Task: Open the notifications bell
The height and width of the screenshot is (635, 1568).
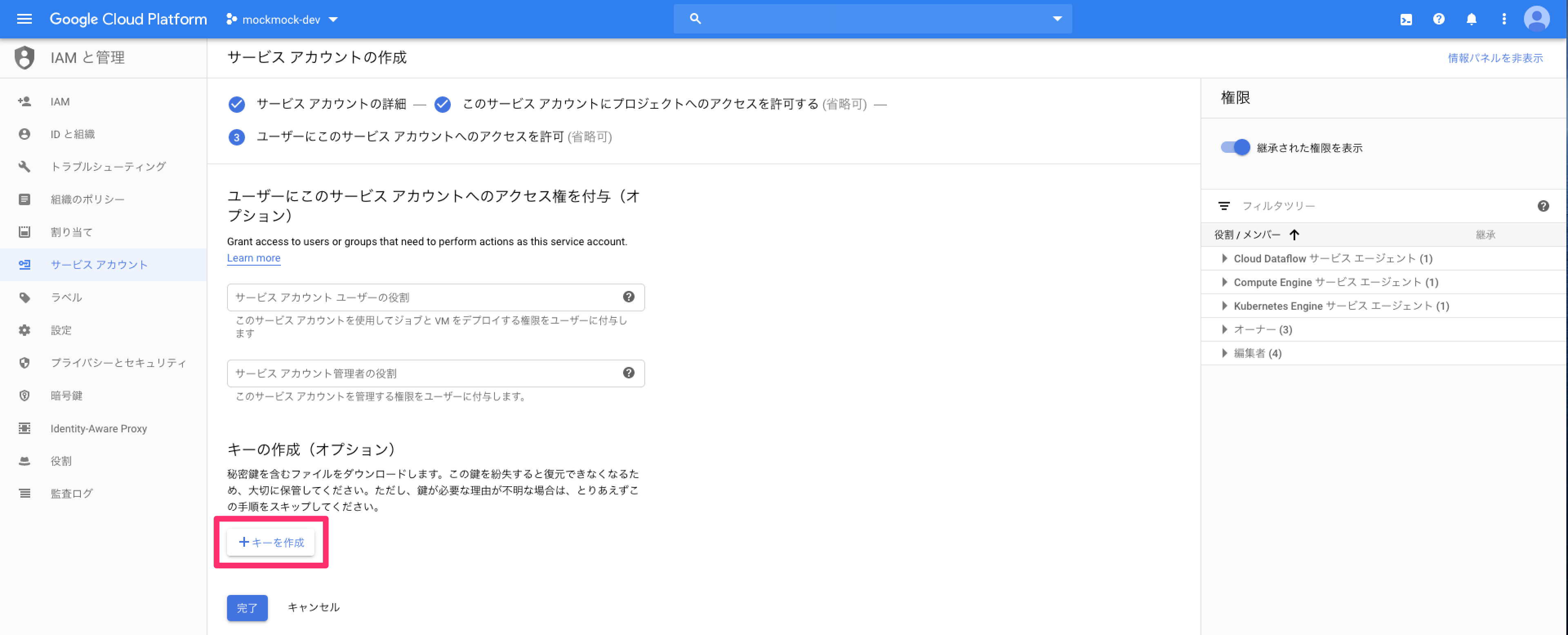Action: 1472,19
